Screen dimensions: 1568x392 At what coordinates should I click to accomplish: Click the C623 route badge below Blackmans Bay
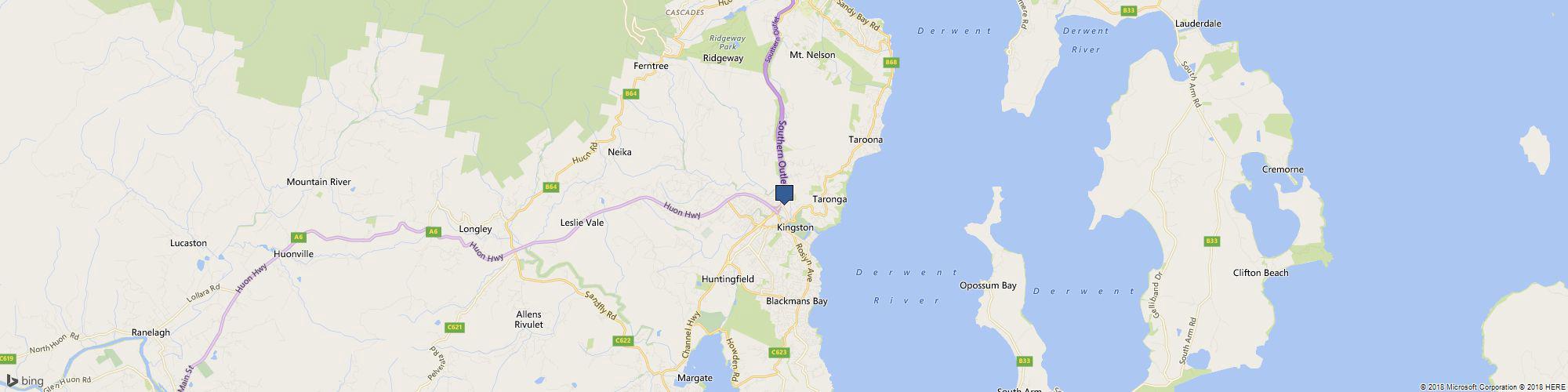tap(779, 353)
